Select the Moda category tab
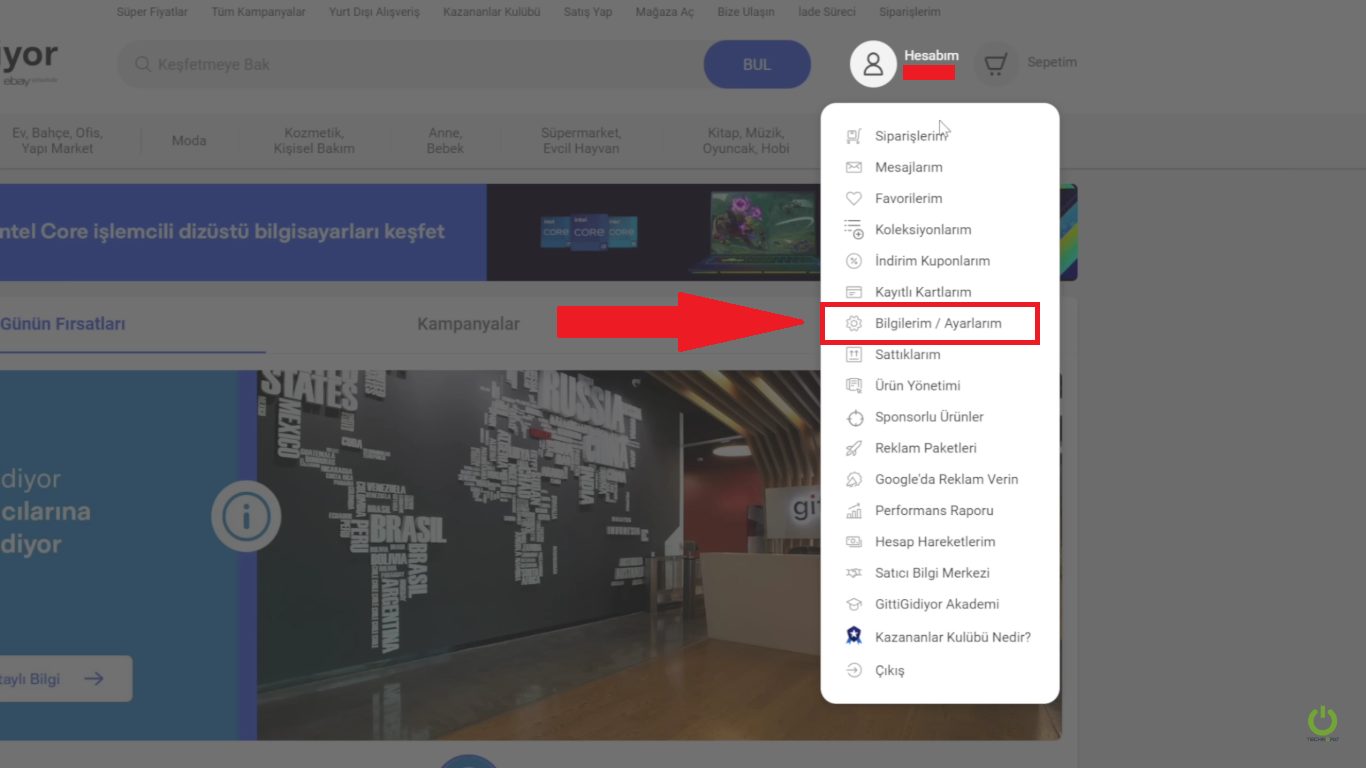 tap(188, 140)
